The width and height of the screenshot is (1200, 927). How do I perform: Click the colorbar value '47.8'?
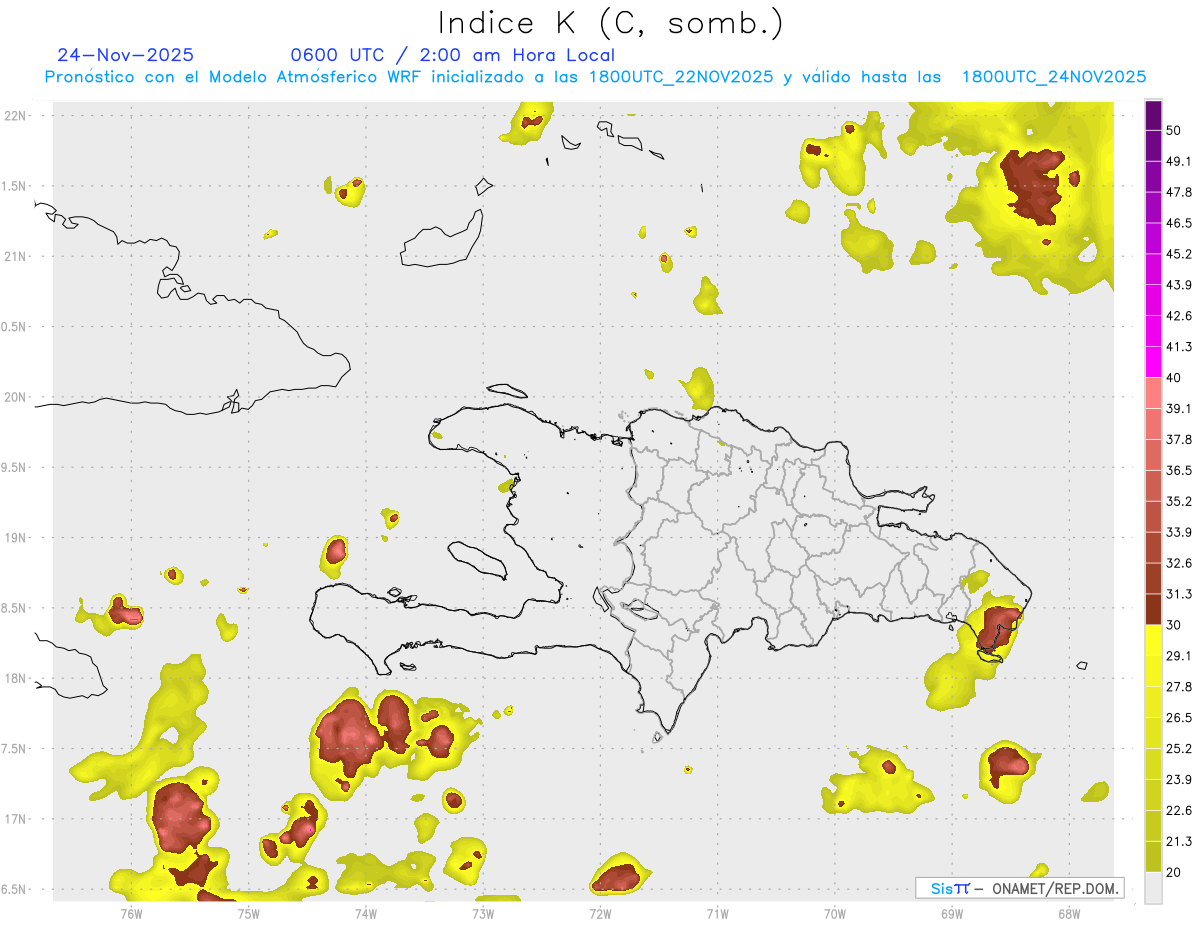coord(1179,192)
